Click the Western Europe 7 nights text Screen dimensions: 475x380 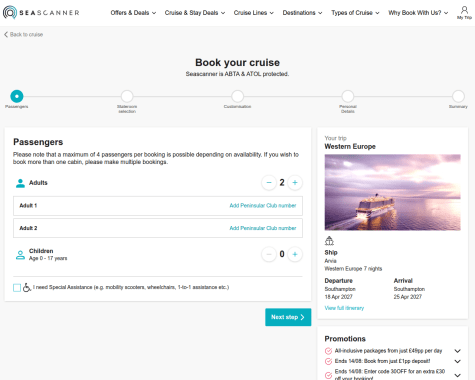click(x=353, y=269)
